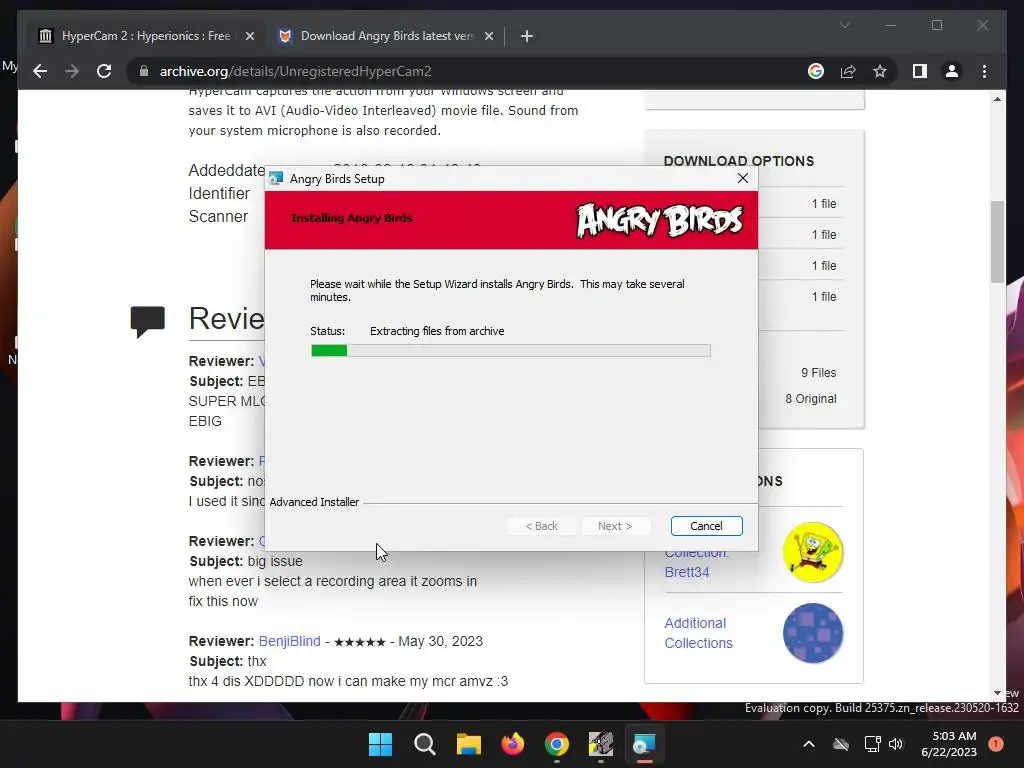This screenshot has height=768, width=1024.
Task: Click the Angry Birds Setup title icon
Action: click(276, 178)
